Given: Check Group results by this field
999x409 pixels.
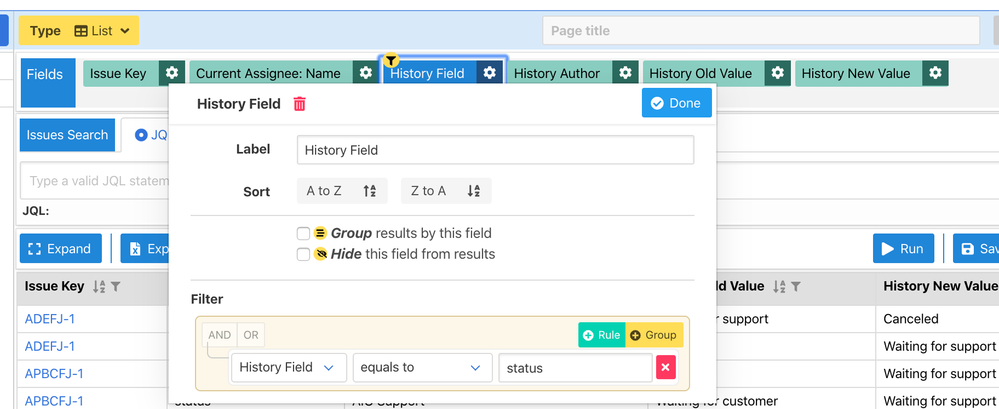Looking at the screenshot, I should (303, 233).
